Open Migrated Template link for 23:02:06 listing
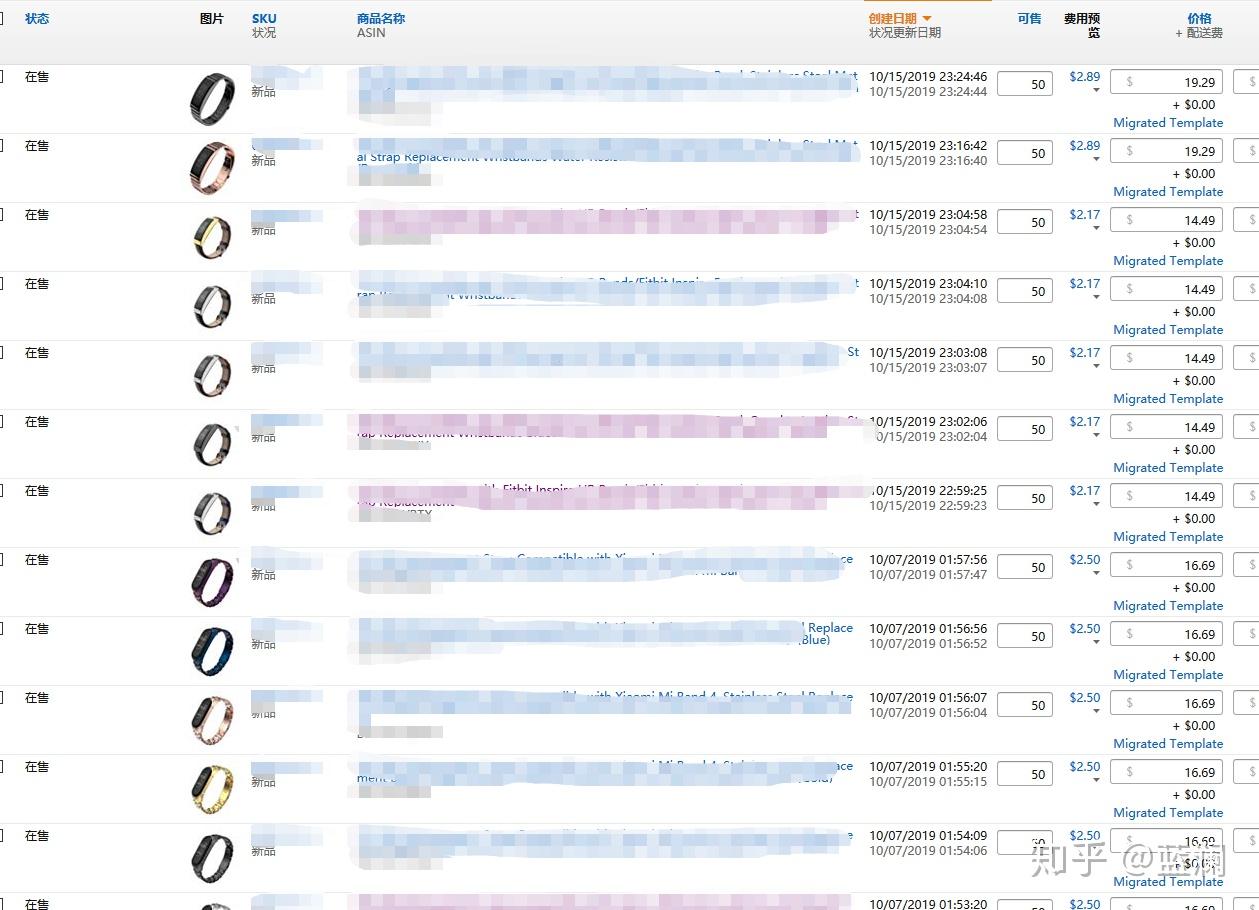Viewport: 1259px width, 910px height. pyautogui.click(x=1168, y=468)
